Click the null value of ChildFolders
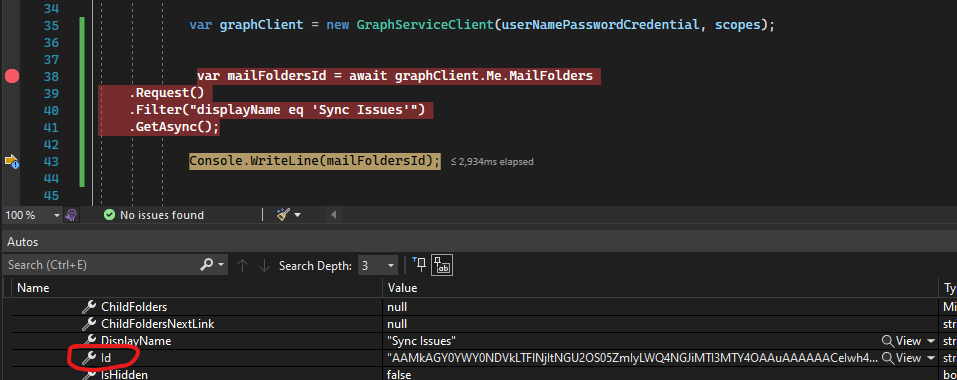 pyautogui.click(x=397, y=307)
